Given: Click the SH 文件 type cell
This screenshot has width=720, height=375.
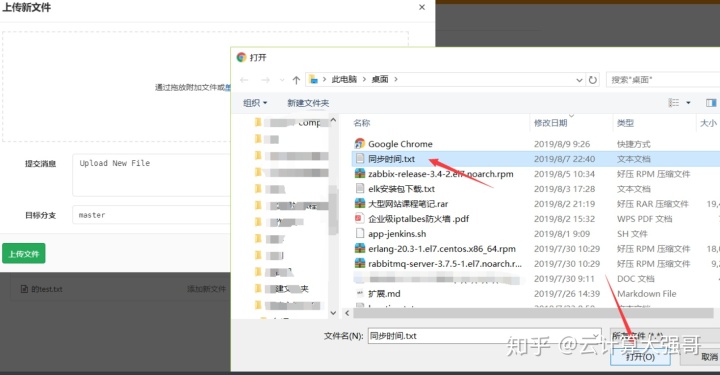Looking at the screenshot, I should (x=632, y=234).
